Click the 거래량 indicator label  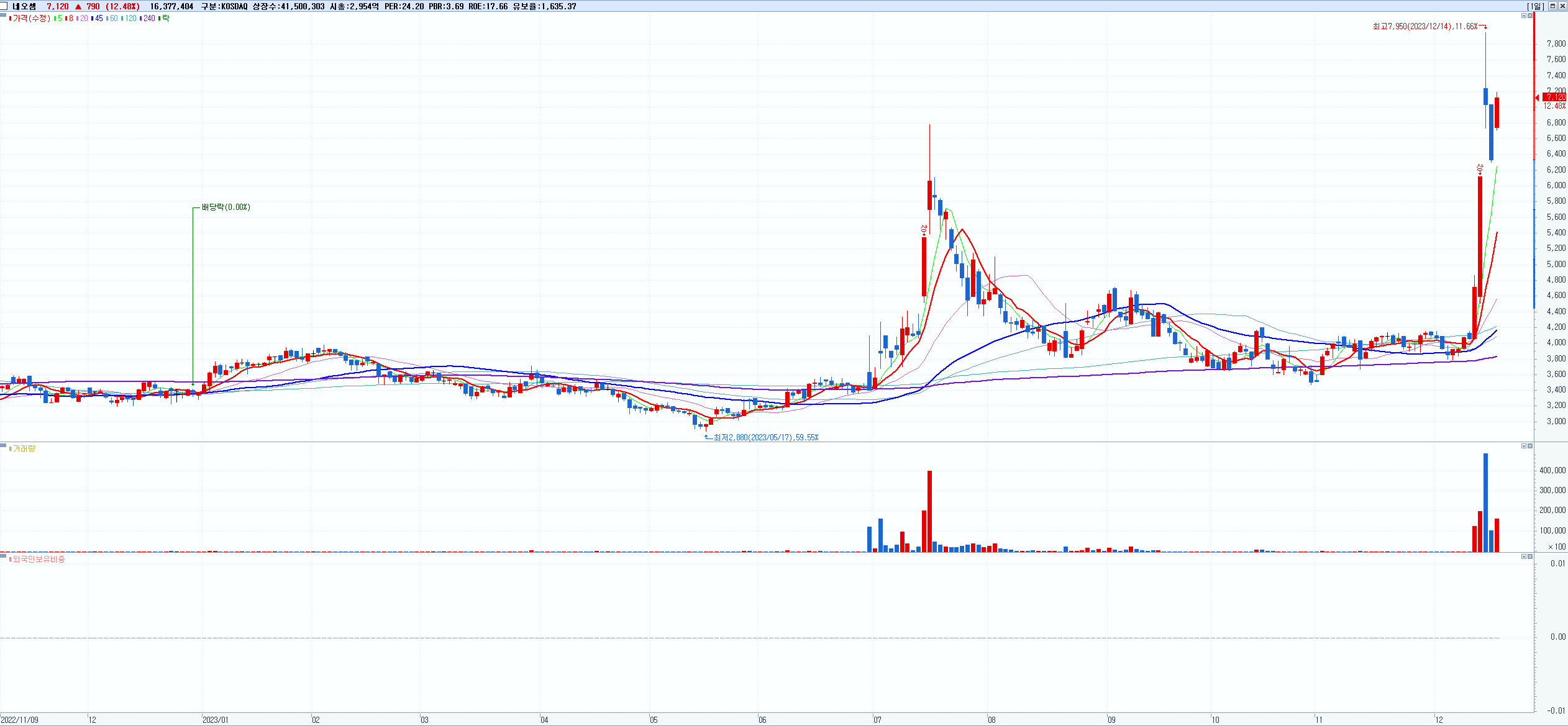click(x=24, y=448)
